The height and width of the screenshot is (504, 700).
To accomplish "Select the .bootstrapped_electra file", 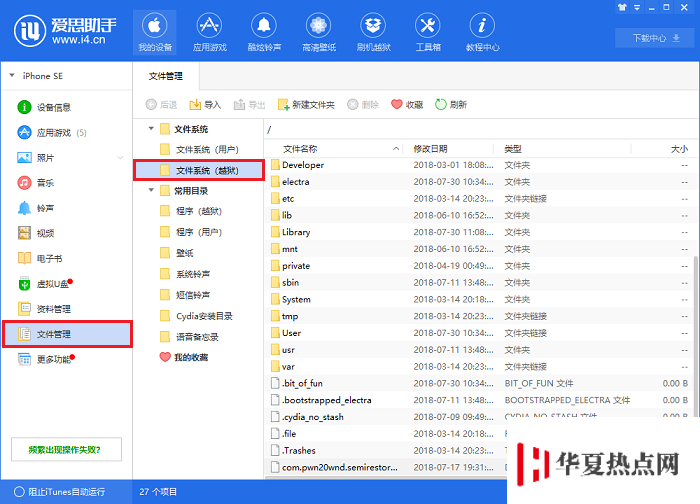I will pyautogui.click(x=479, y=400).
